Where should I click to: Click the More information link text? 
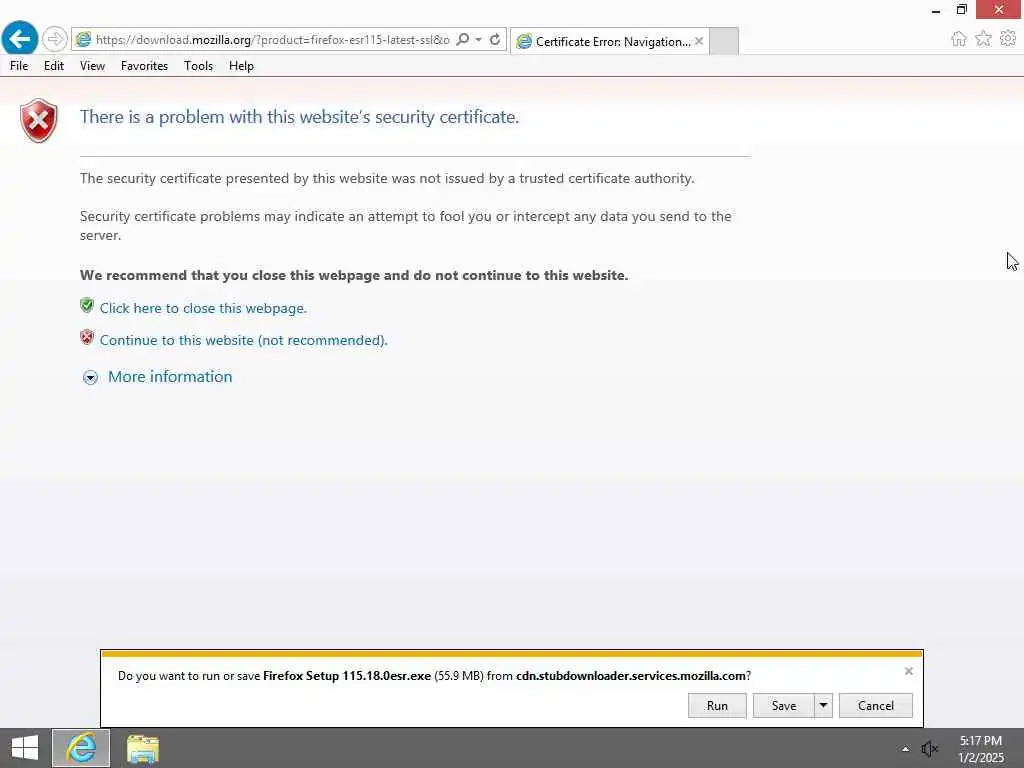click(170, 377)
